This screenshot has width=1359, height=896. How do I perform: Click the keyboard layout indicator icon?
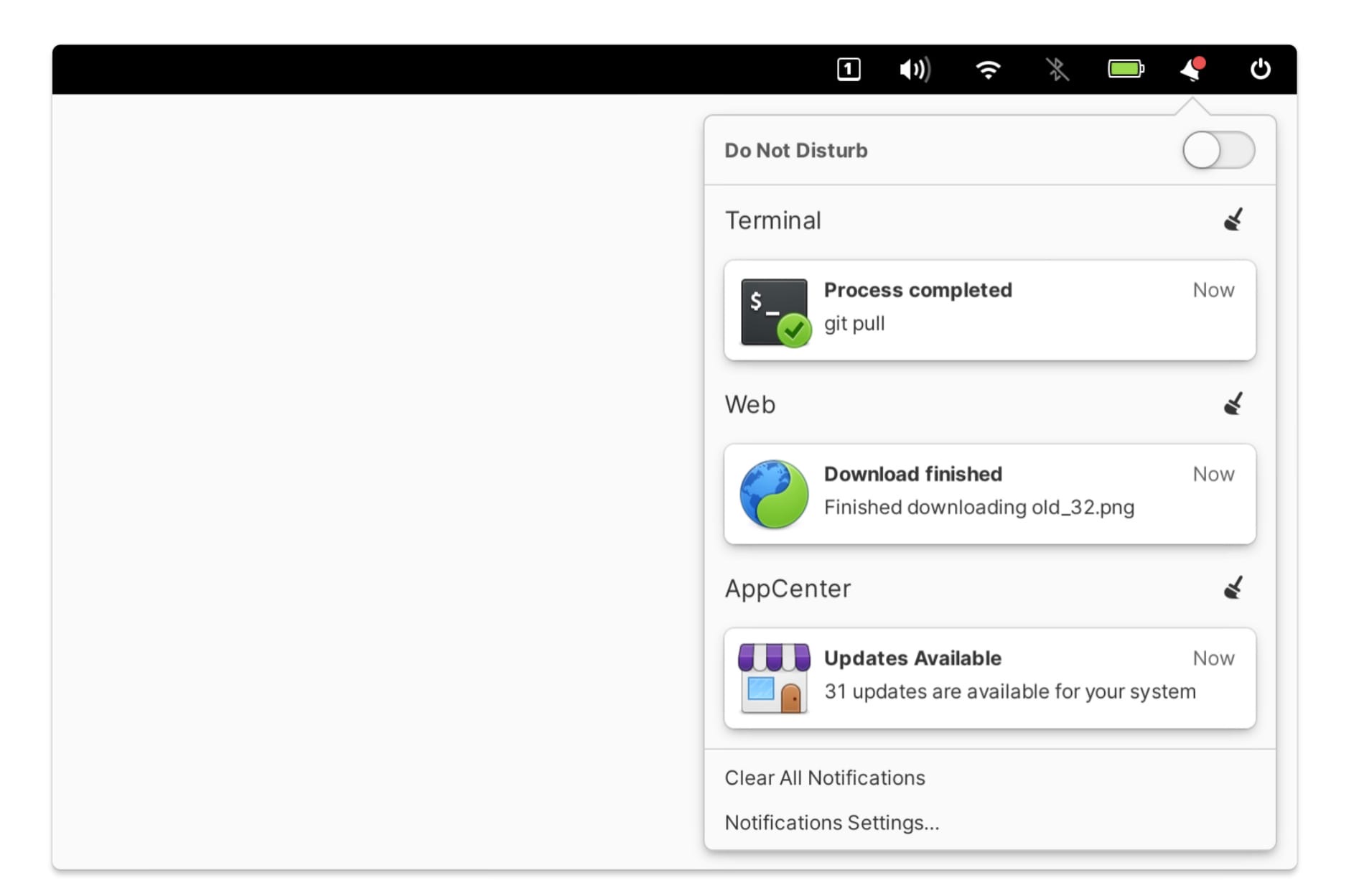point(848,70)
